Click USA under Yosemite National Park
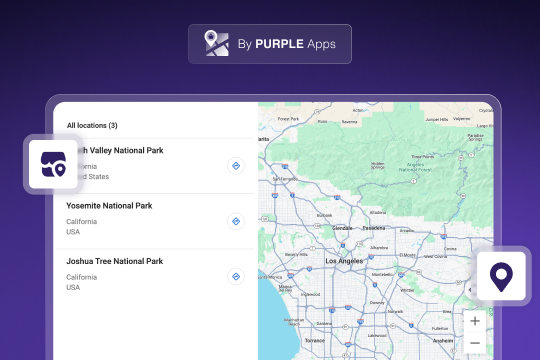The image size is (540, 360). [73, 232]
